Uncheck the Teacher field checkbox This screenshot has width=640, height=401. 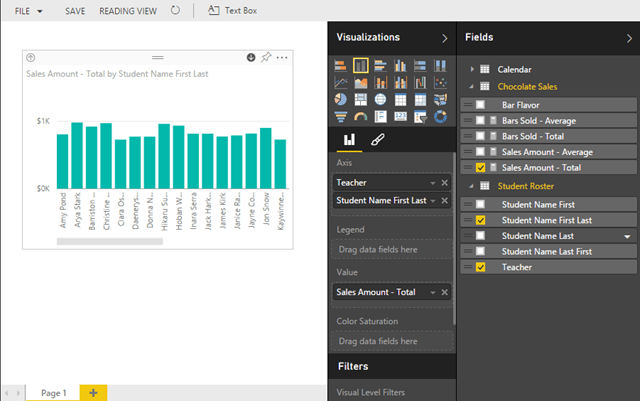(x=482, y=267)
